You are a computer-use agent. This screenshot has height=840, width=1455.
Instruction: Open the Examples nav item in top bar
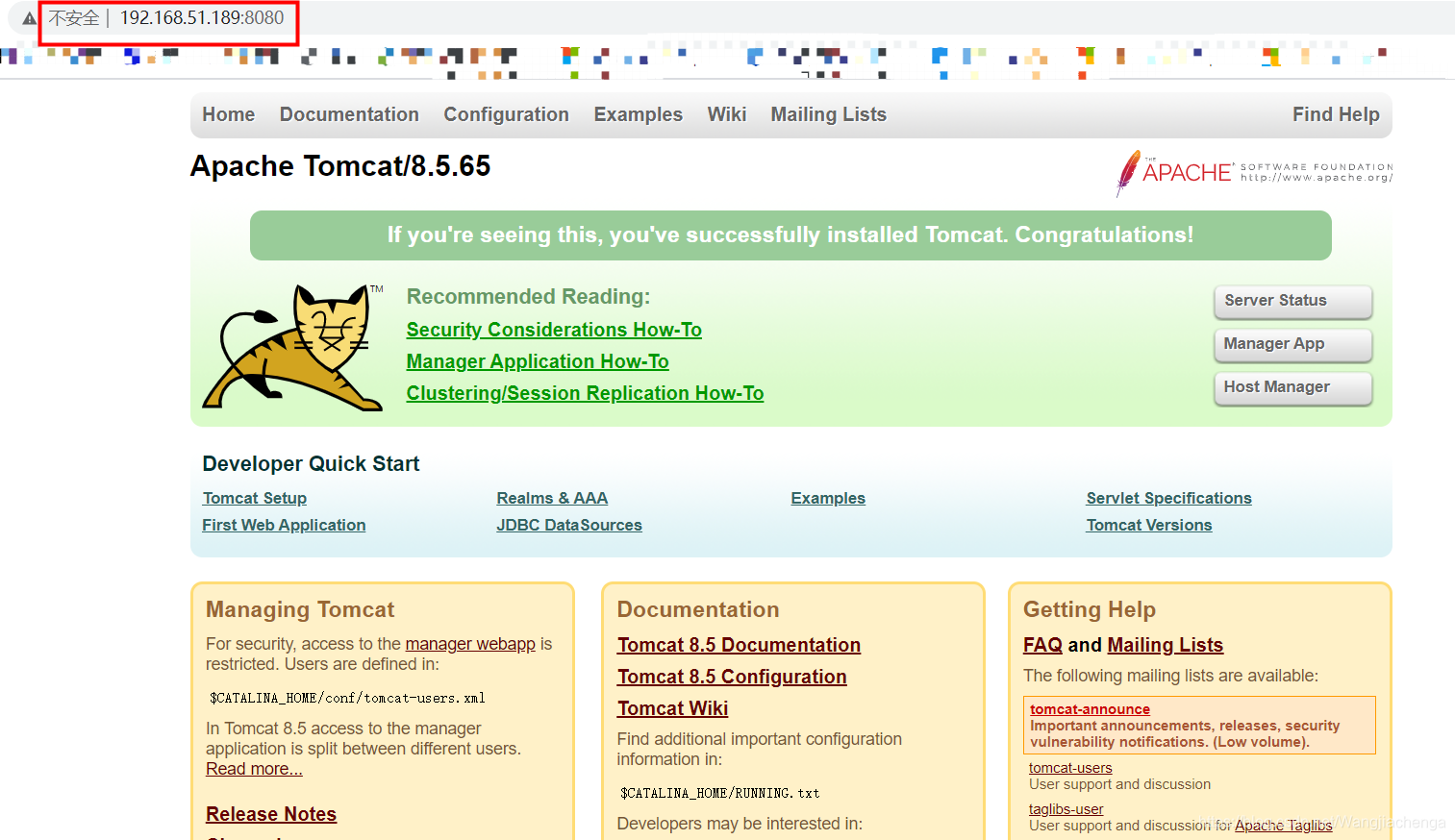click(638, 114)
